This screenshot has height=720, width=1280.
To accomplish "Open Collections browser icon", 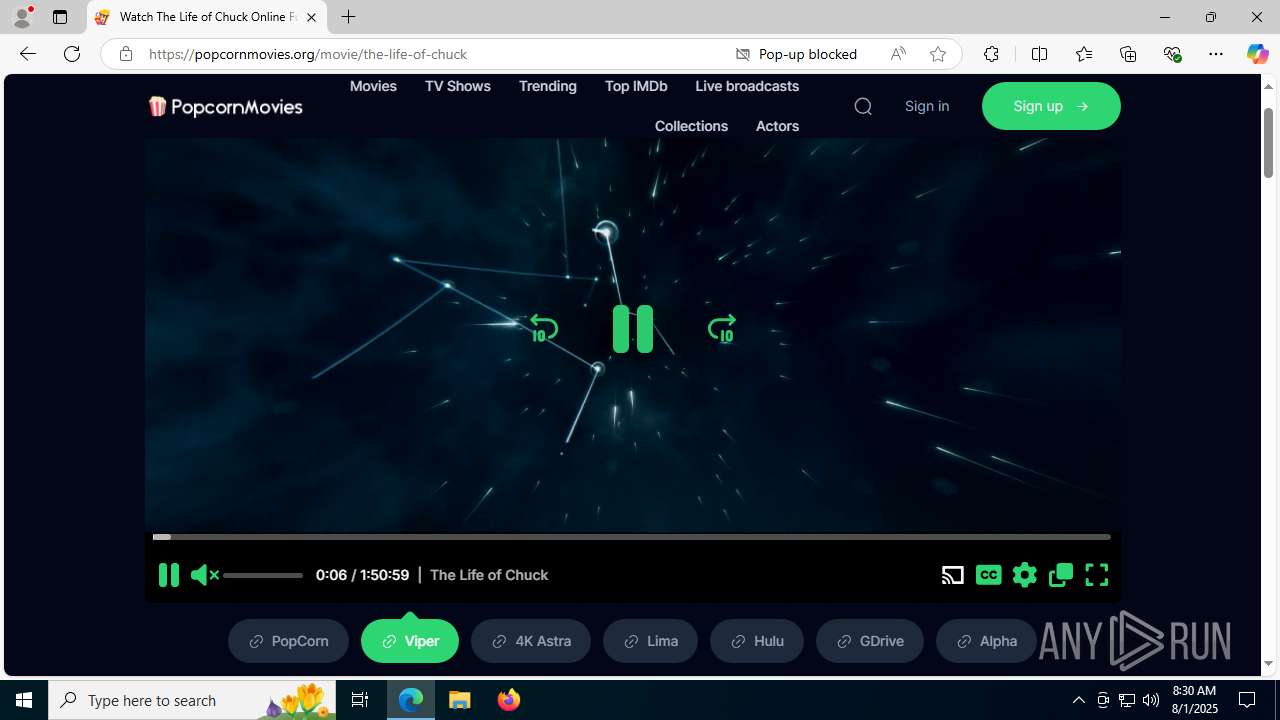I will pos(1128,54).
